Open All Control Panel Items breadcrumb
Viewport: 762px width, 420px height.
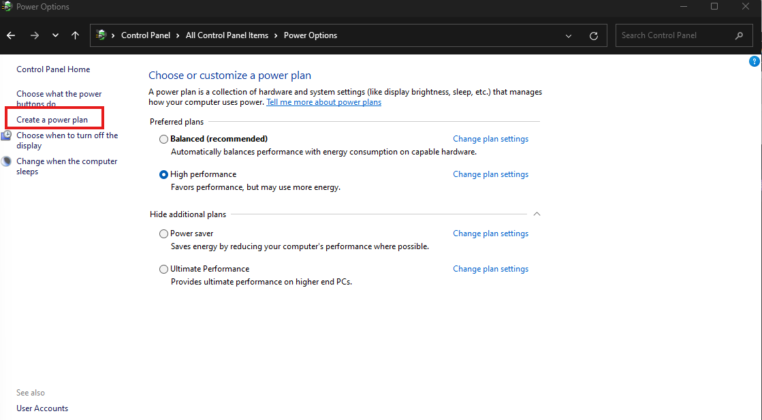(x=227, y=35)
